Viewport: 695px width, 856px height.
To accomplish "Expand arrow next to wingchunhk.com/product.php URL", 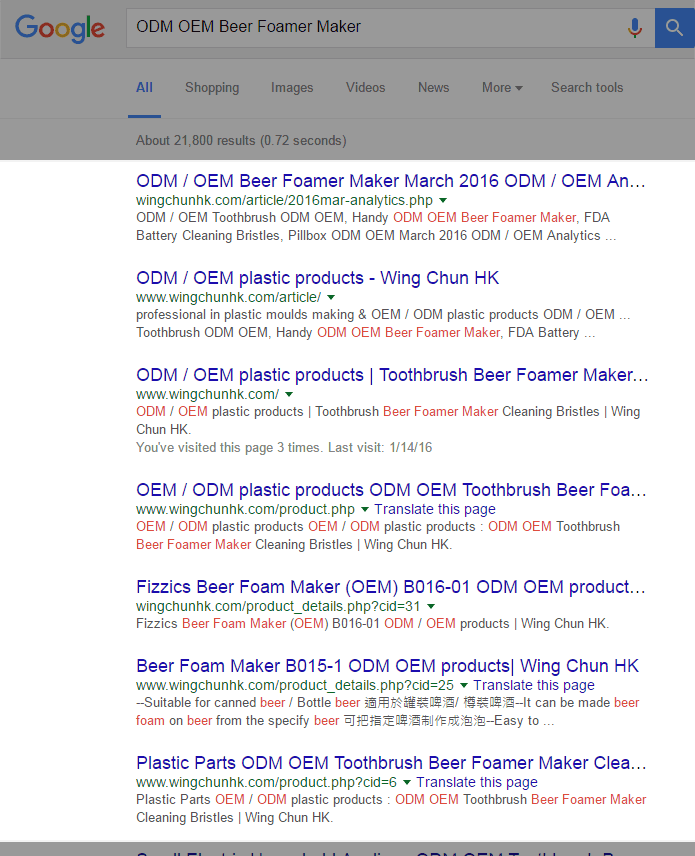I will pos(365,509).
